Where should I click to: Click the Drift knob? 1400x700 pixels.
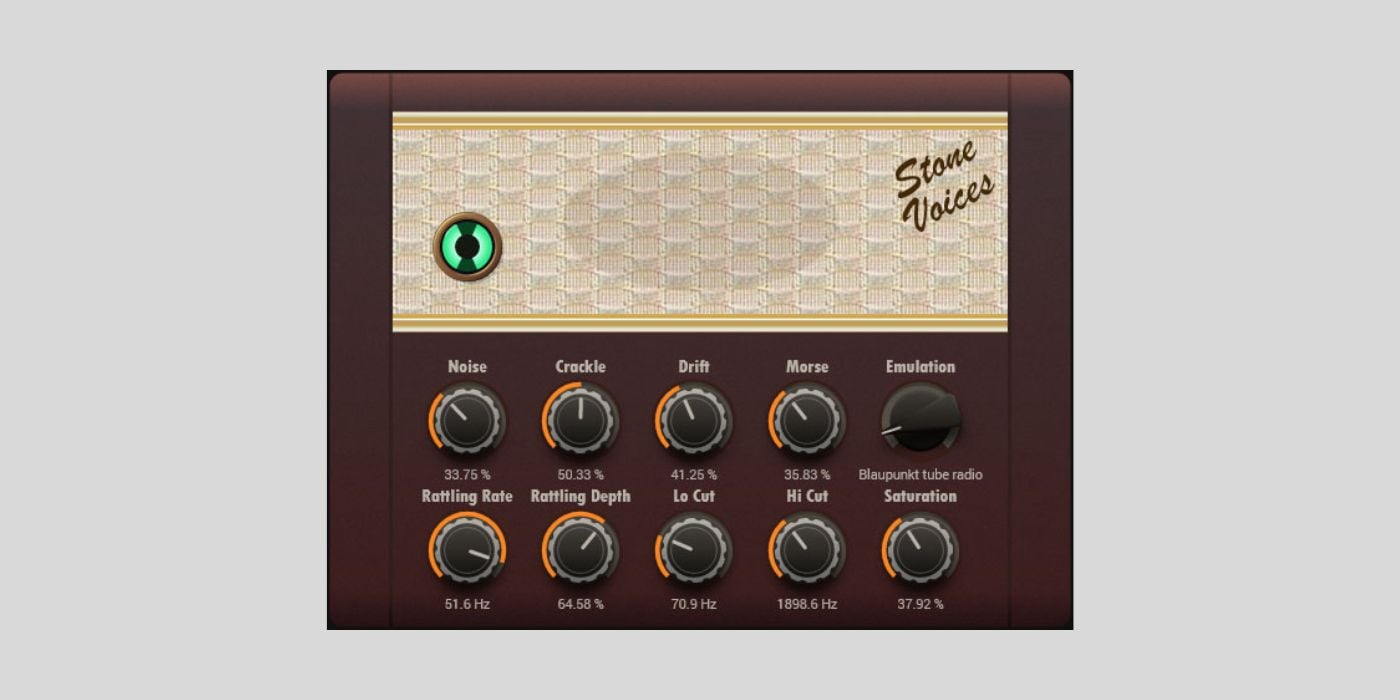[694, 422]
